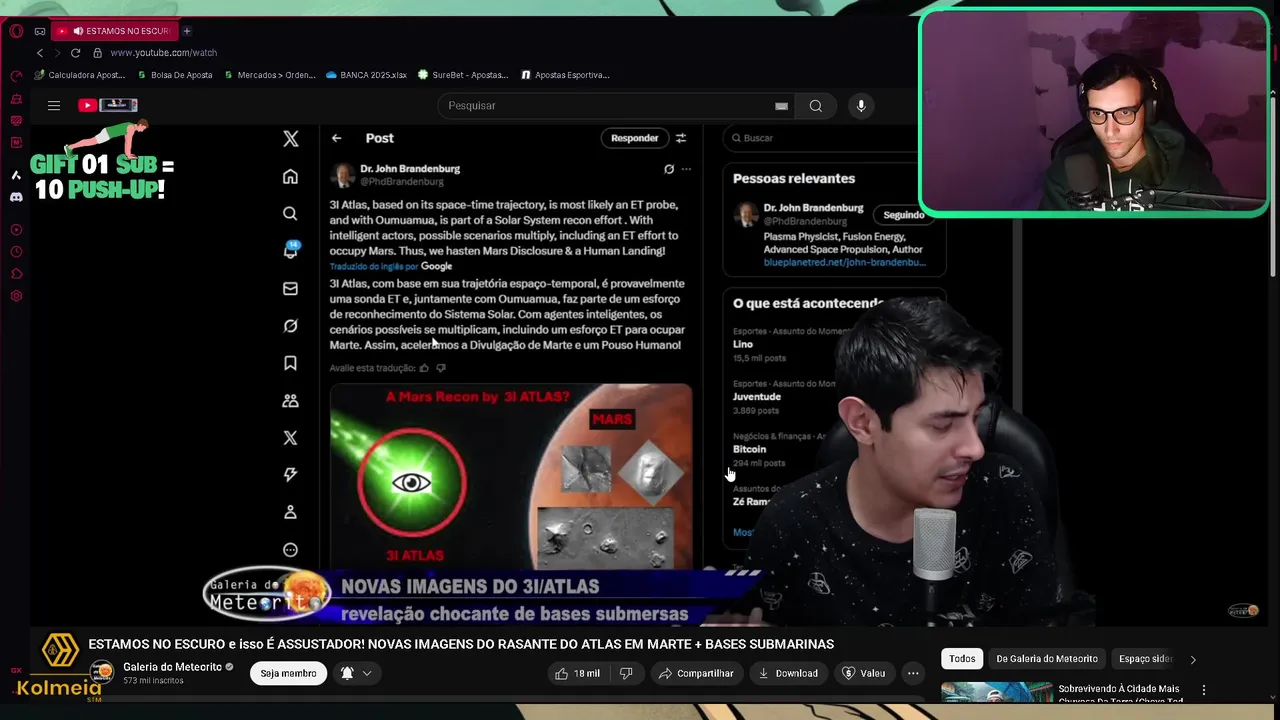This screenshot has width=1280, height=720.
Task: Open the YouTube hamburger guide menu
Action: point(54,105)
